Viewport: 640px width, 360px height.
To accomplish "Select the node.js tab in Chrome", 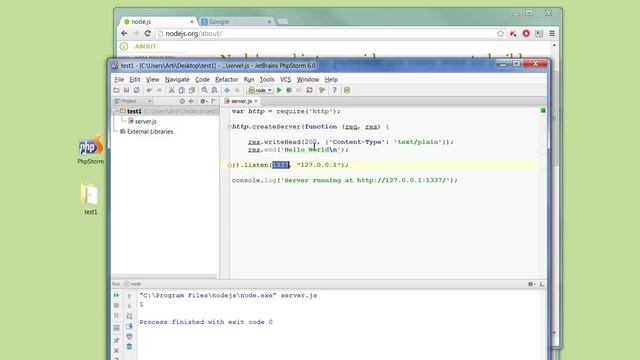I will [158, 22].
